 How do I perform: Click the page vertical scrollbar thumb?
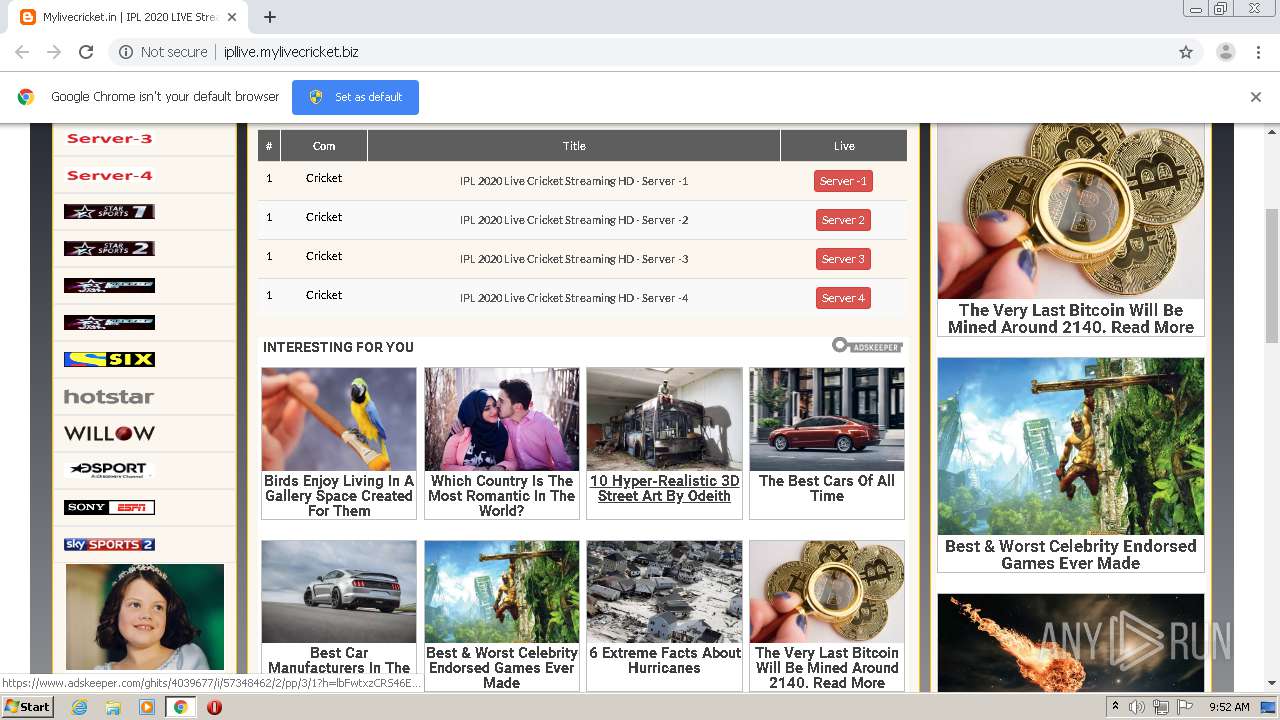coord(1272,276)
